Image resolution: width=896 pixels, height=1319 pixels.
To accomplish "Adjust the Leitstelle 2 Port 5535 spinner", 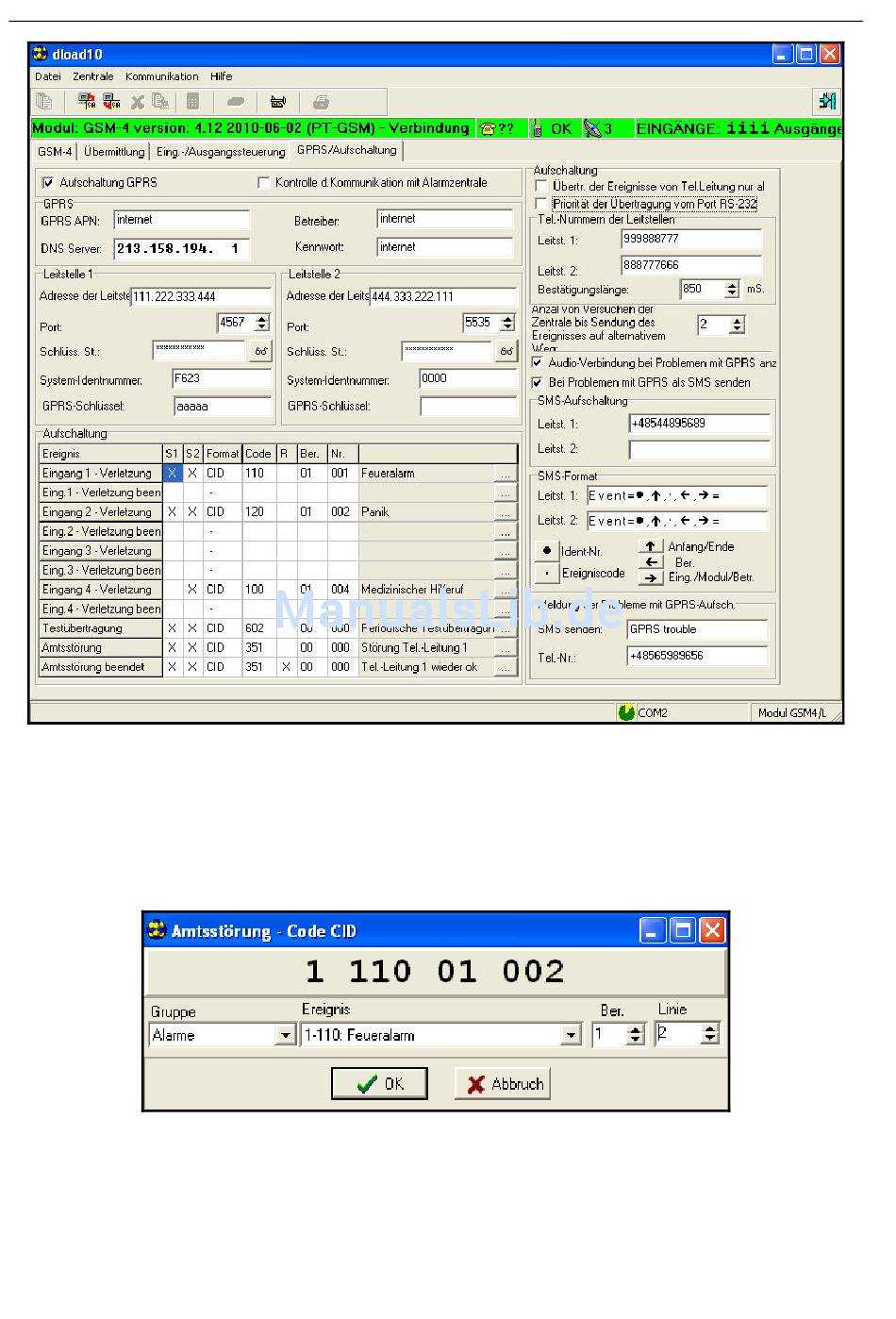I will click(x=507, y=323).
